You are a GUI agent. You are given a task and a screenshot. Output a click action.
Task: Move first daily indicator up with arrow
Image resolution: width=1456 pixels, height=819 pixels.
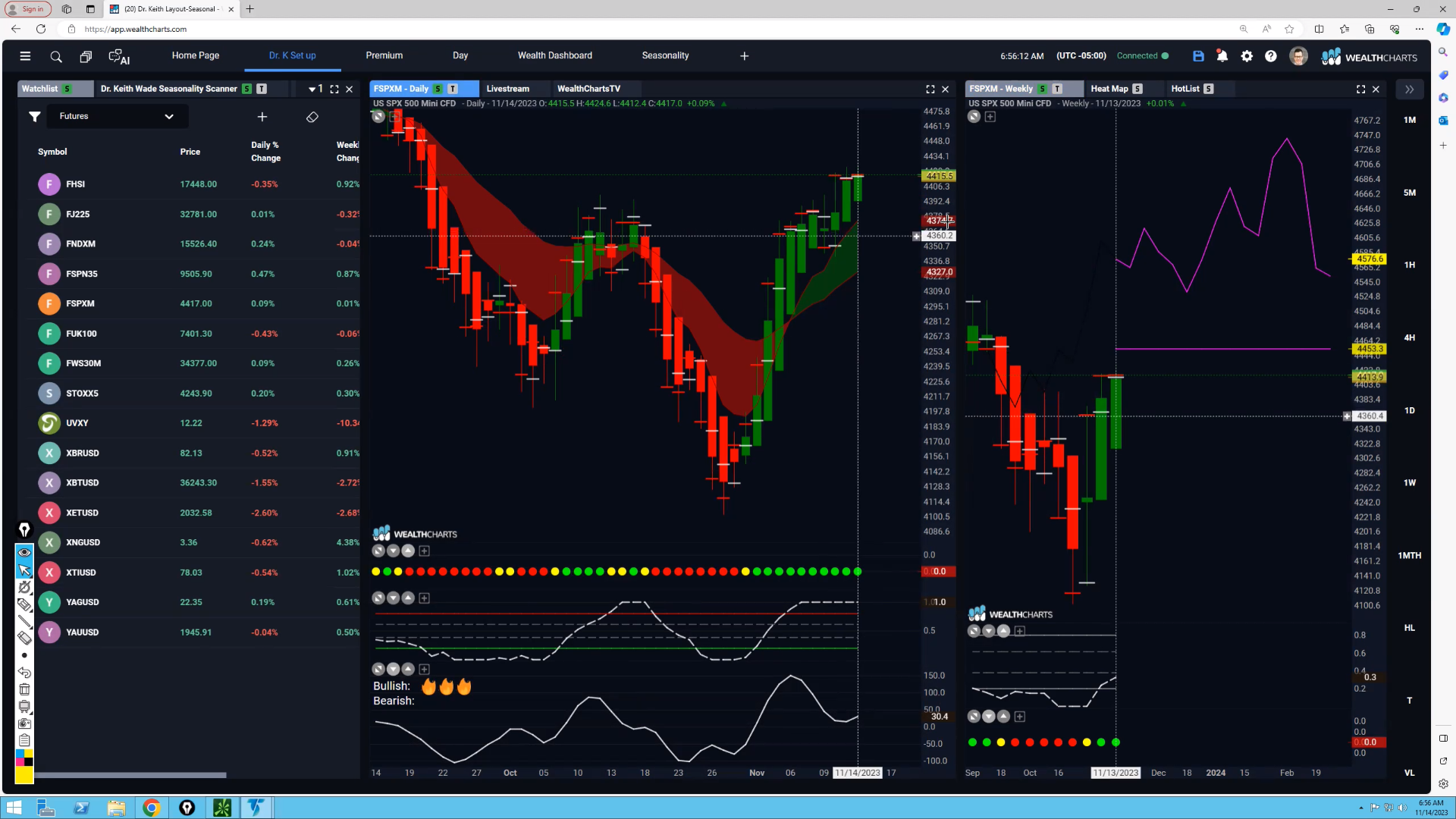(408, 551)
